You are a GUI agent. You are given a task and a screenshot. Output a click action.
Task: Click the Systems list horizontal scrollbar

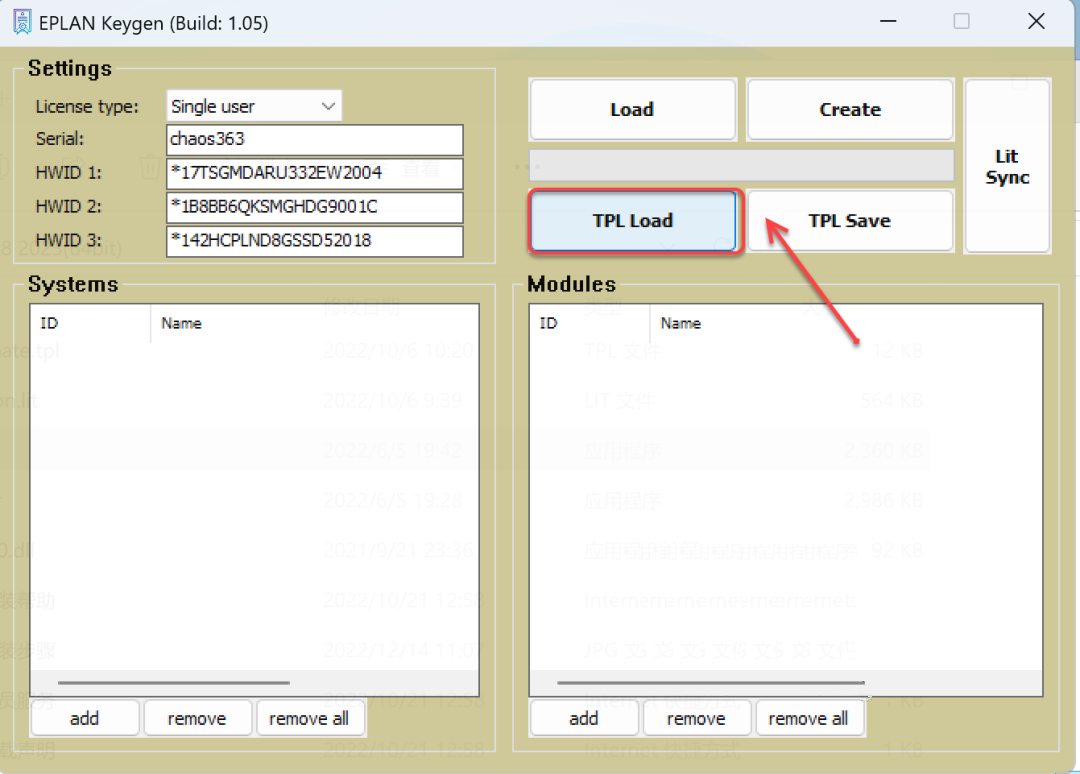click(174, 683)
